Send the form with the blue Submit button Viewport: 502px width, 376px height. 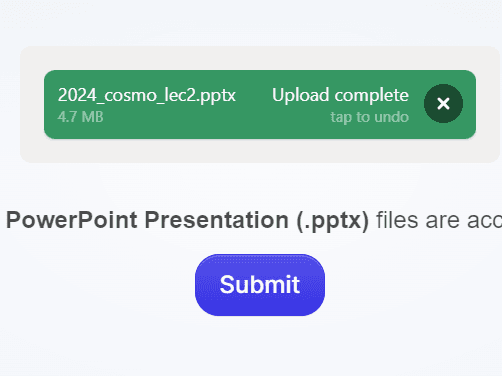(x=260, y=285)
